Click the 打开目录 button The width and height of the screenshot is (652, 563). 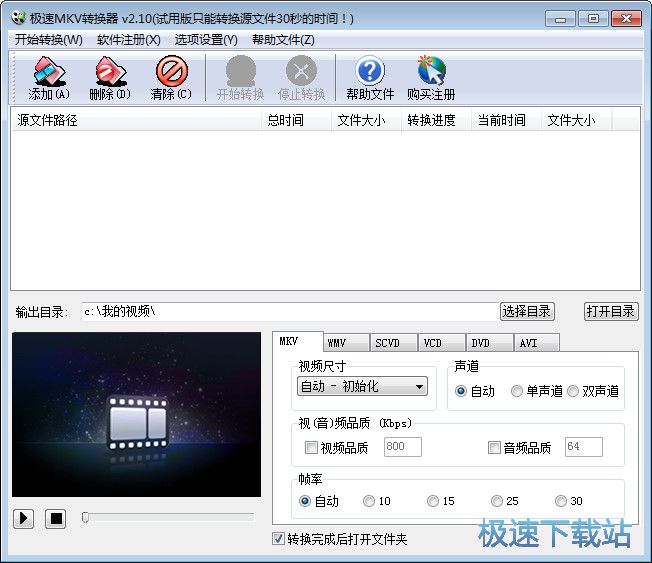(x=611, y=311)
